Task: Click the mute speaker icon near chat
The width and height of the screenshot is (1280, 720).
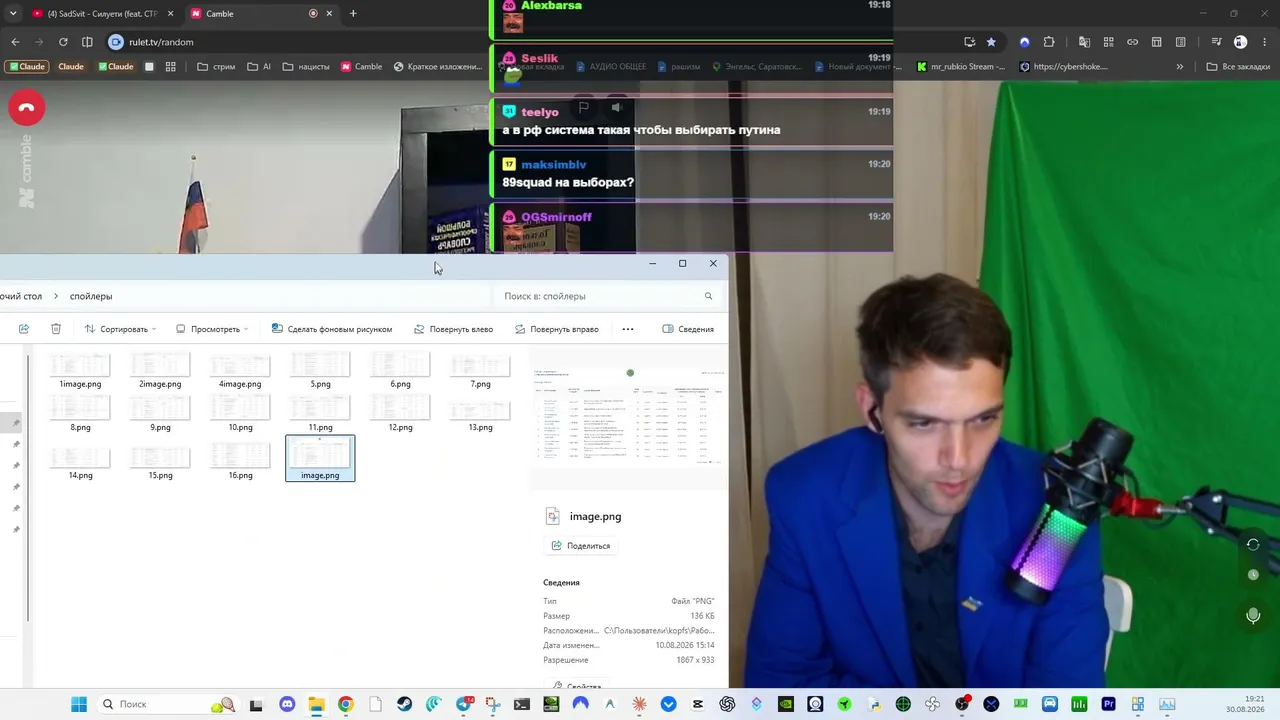Action: click(616, 108)
